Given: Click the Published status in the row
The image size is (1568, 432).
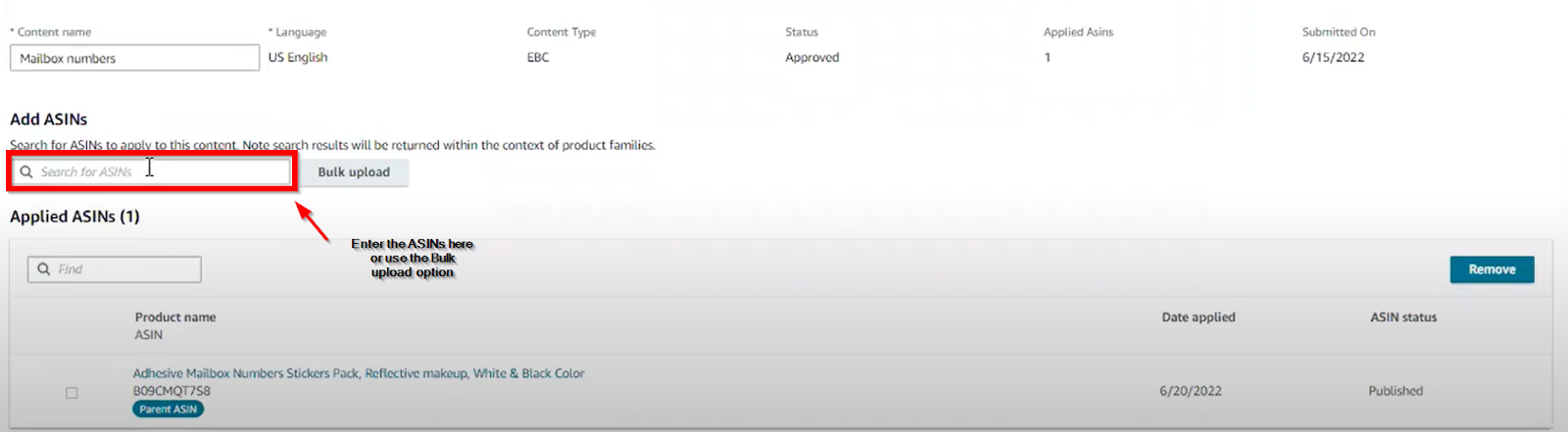Looking at the screenshot, I should point(1396,391).
